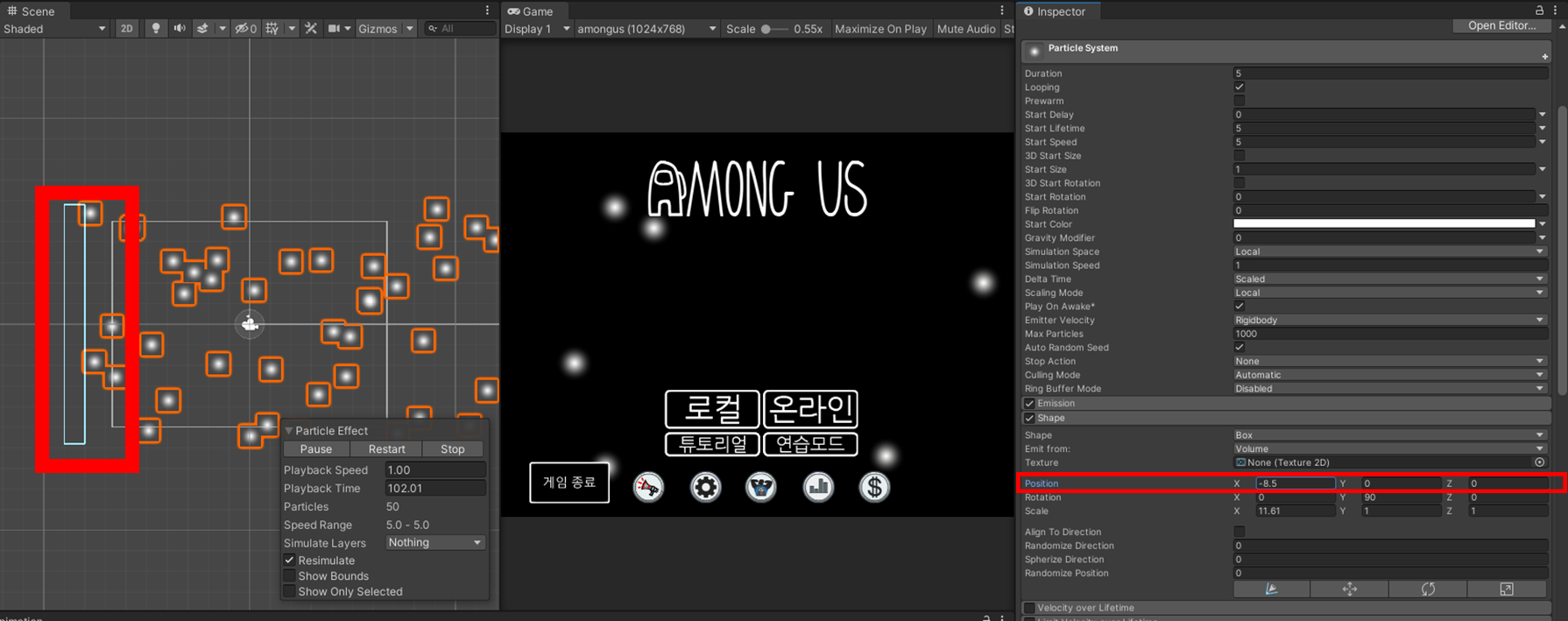The width and height of the screenshot is (1568, 621).
Task: Open Scene tab three-dot menu
Action: click(488, 11)
